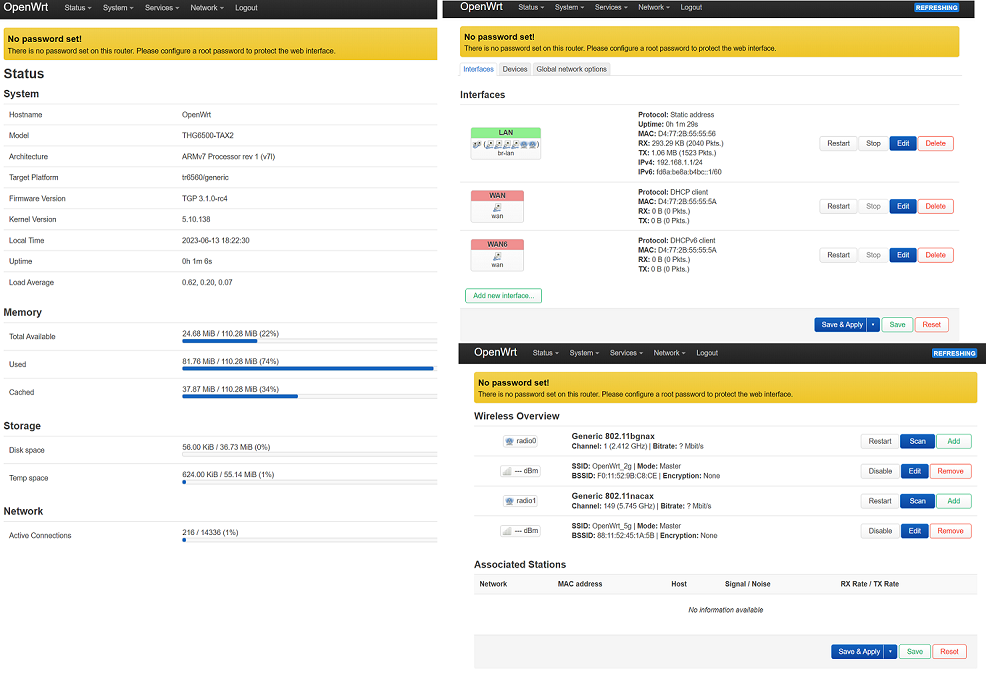Restart the WAN6 interface

pyautogui.click(x=838, y=255)
